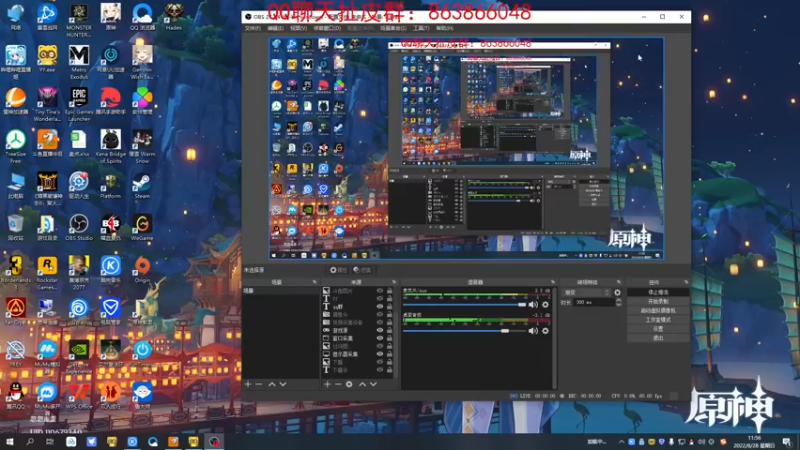Remove the selected scene with the minus icon

(x=259, y=384)
